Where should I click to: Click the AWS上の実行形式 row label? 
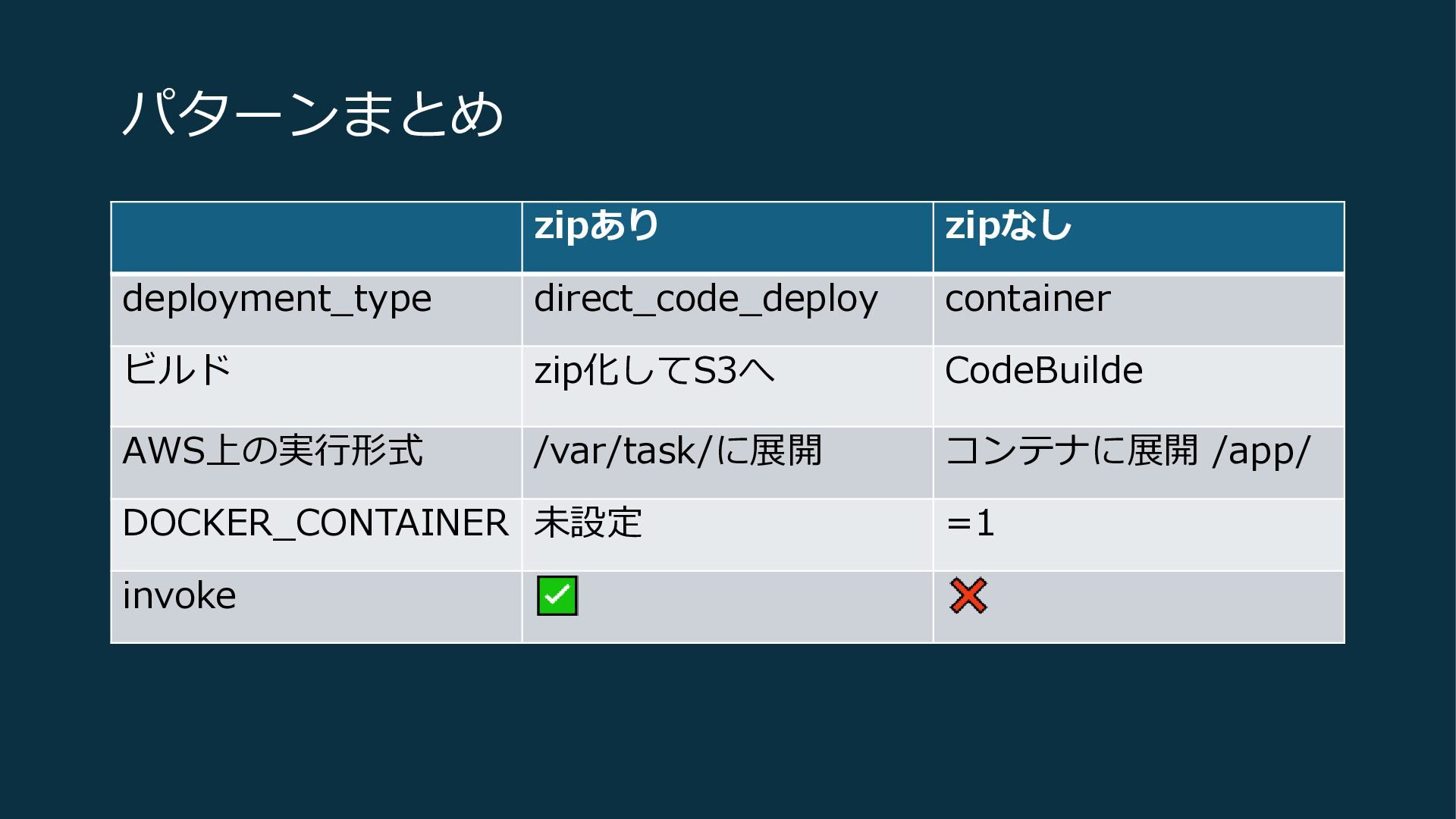(x=273, y=450)
